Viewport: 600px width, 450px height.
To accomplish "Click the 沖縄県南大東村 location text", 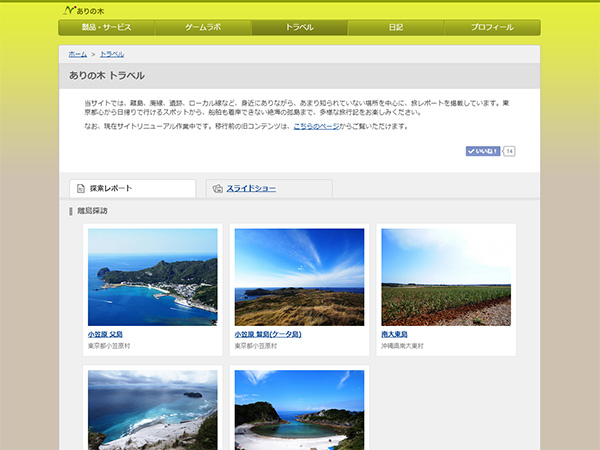I will pyautogui.click(x=403, y=346).
